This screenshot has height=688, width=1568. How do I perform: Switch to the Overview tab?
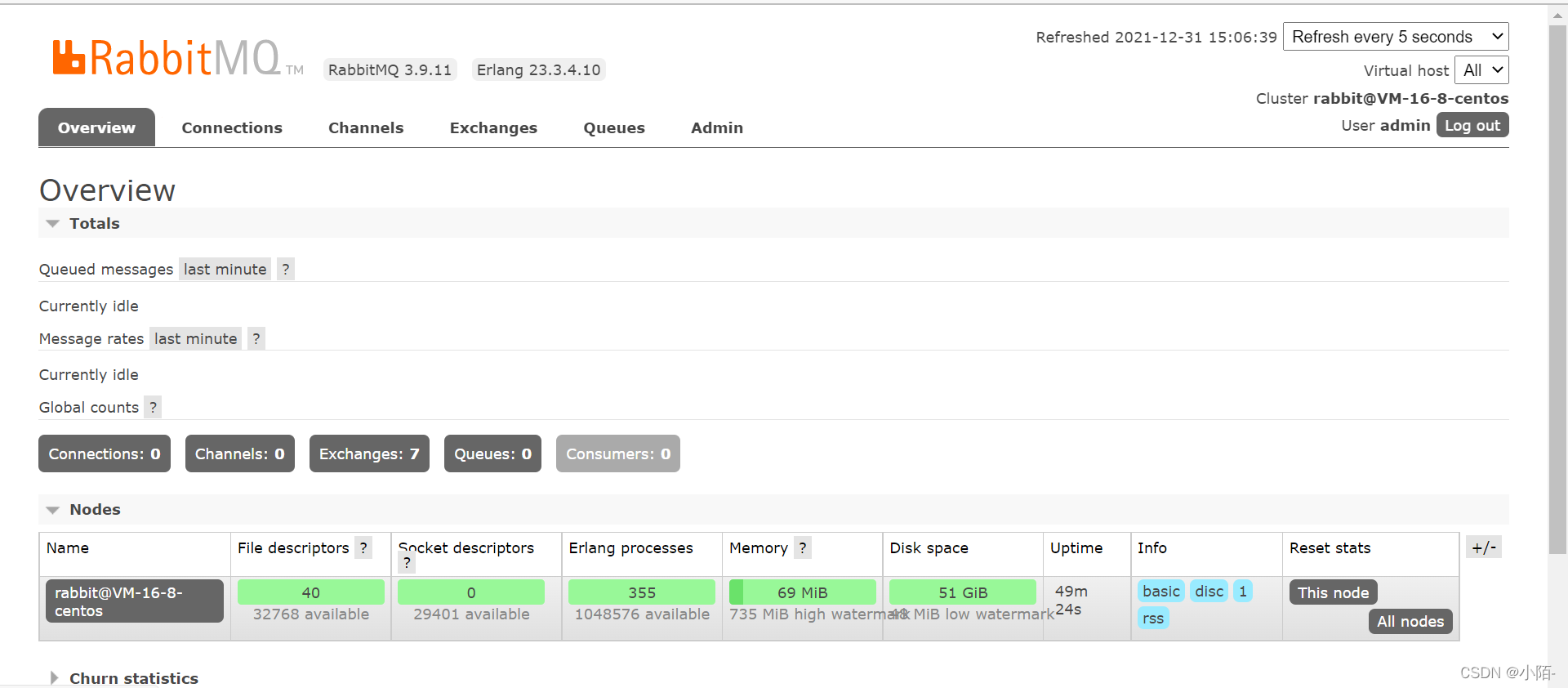coord(96,127)
